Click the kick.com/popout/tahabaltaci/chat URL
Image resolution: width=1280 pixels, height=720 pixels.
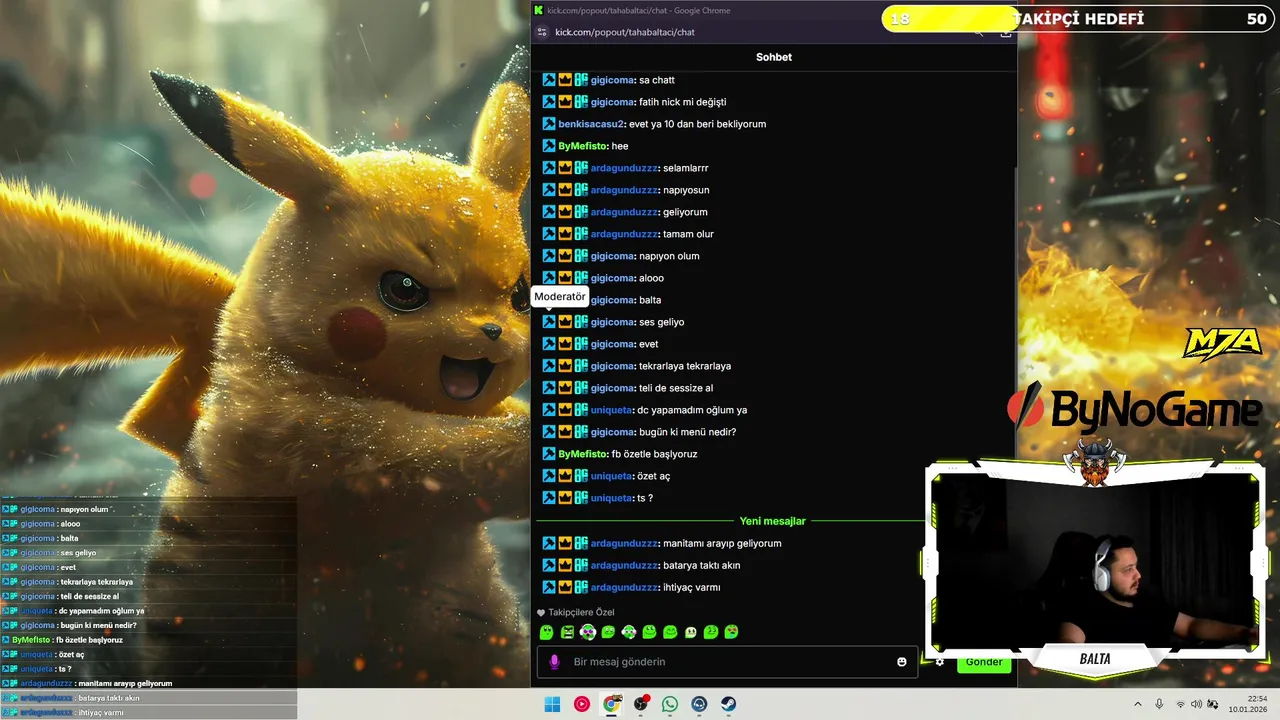coord(625,32)
